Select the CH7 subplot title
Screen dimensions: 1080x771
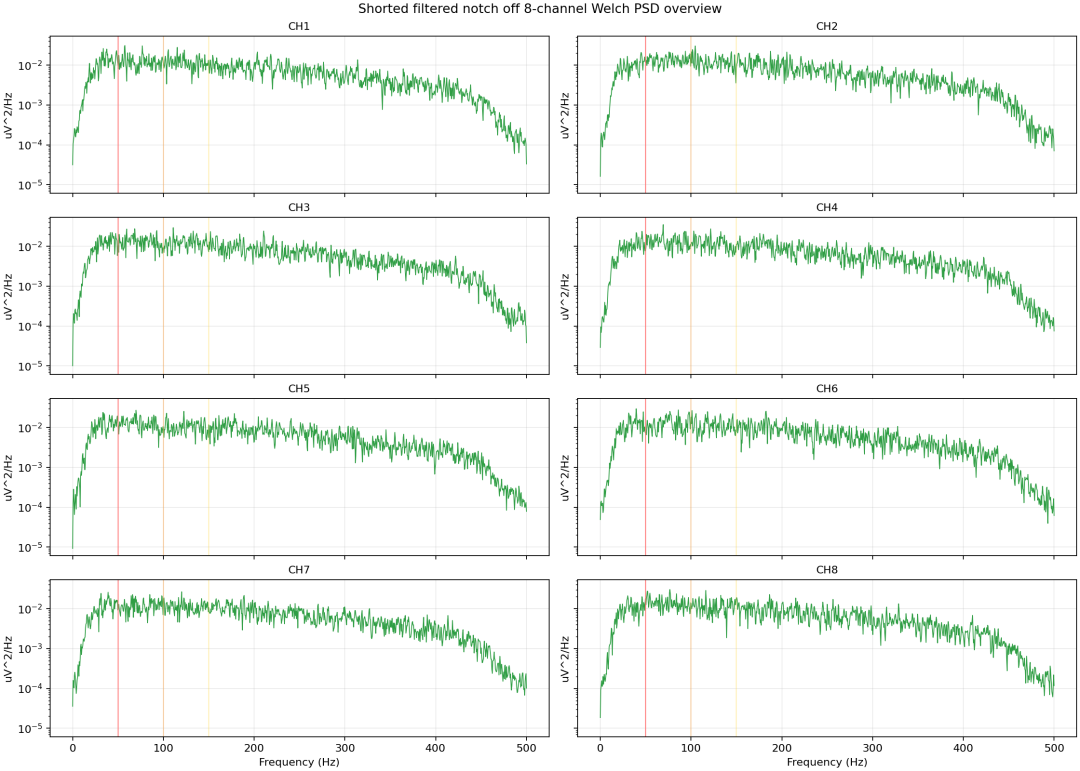pyautogui.click(x=299, y=570)
